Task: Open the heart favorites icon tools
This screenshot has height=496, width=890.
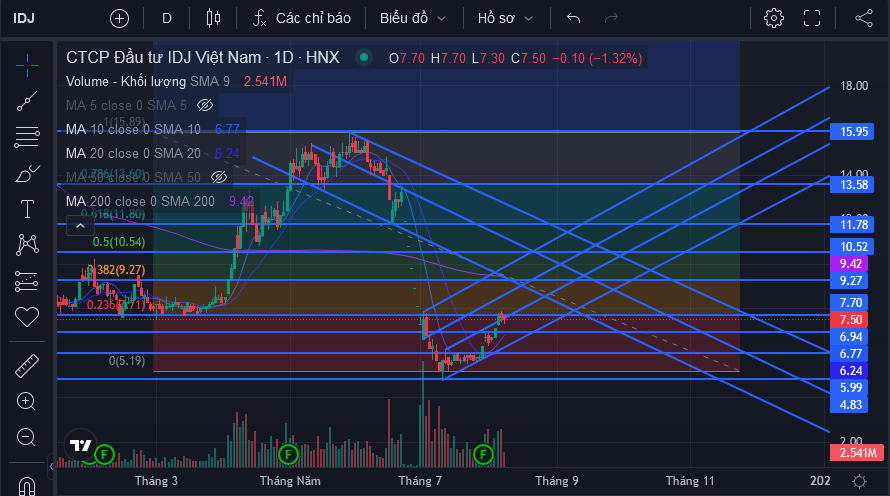Action: pyautogui.click(x=27, y=317)
